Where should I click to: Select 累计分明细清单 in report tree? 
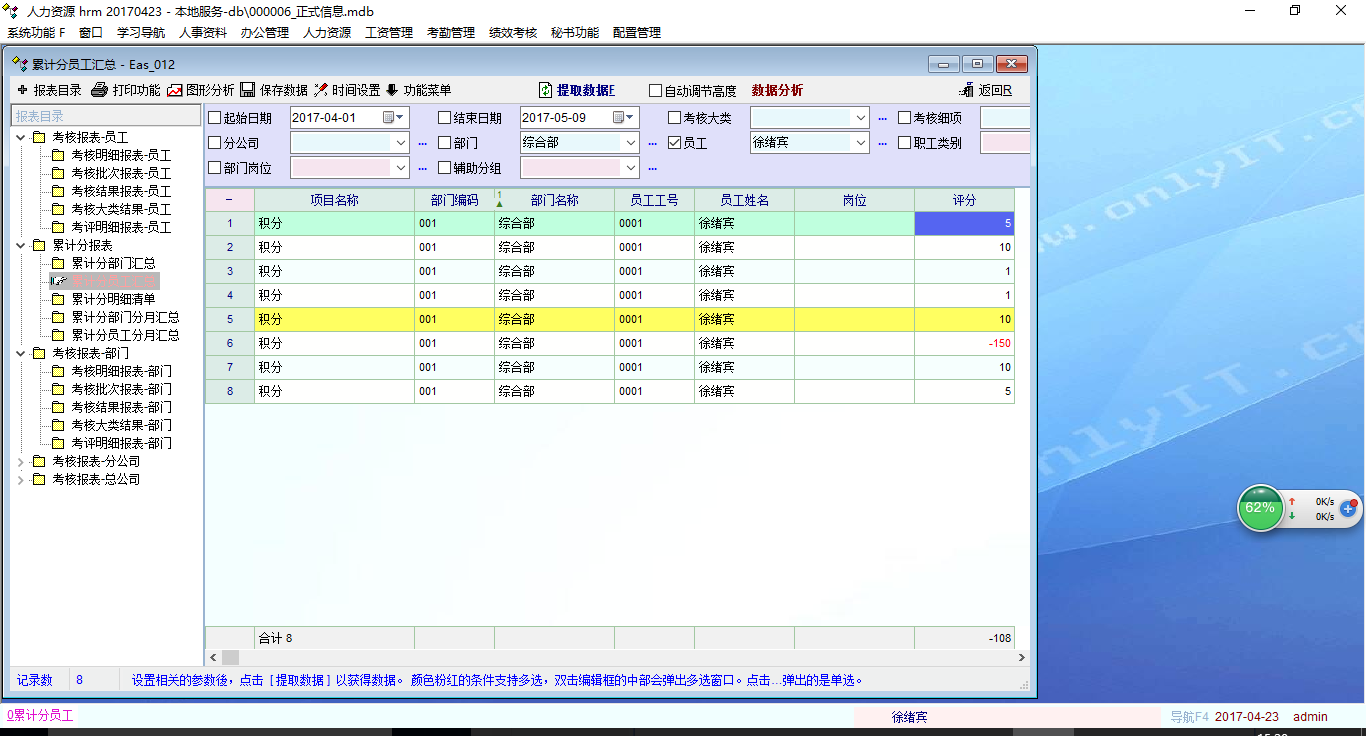click(x=113, y=299)
